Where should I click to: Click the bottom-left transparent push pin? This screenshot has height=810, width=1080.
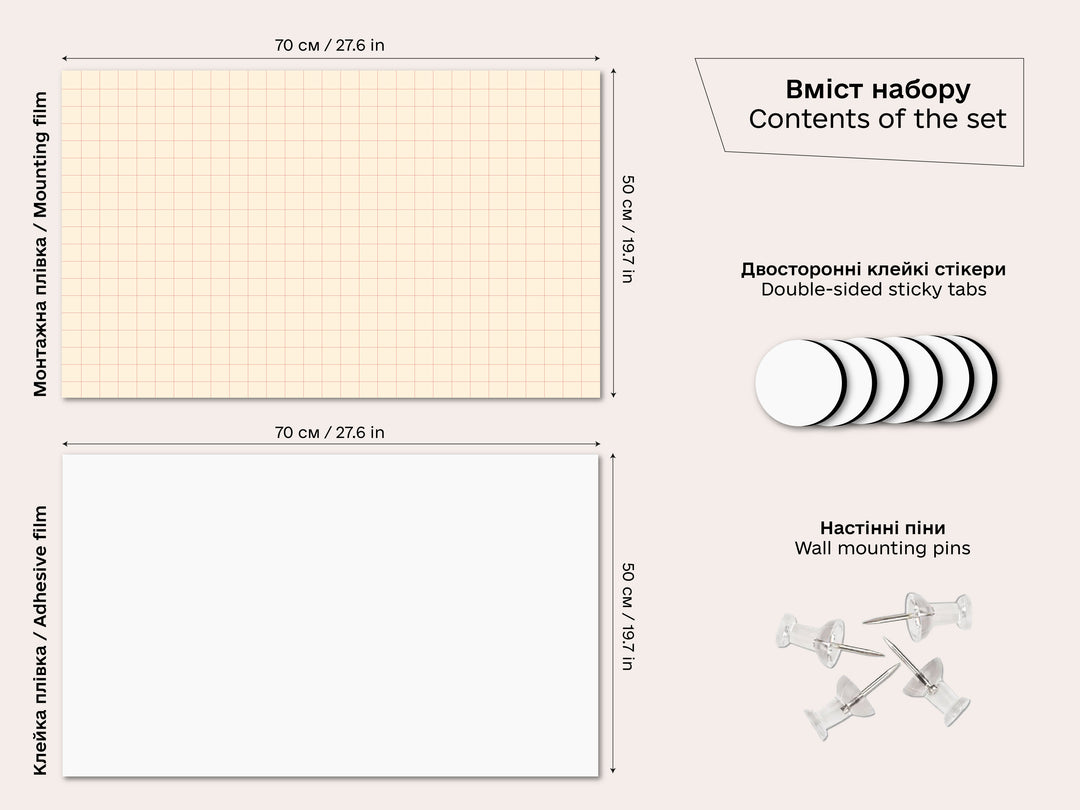pos(838,704)
